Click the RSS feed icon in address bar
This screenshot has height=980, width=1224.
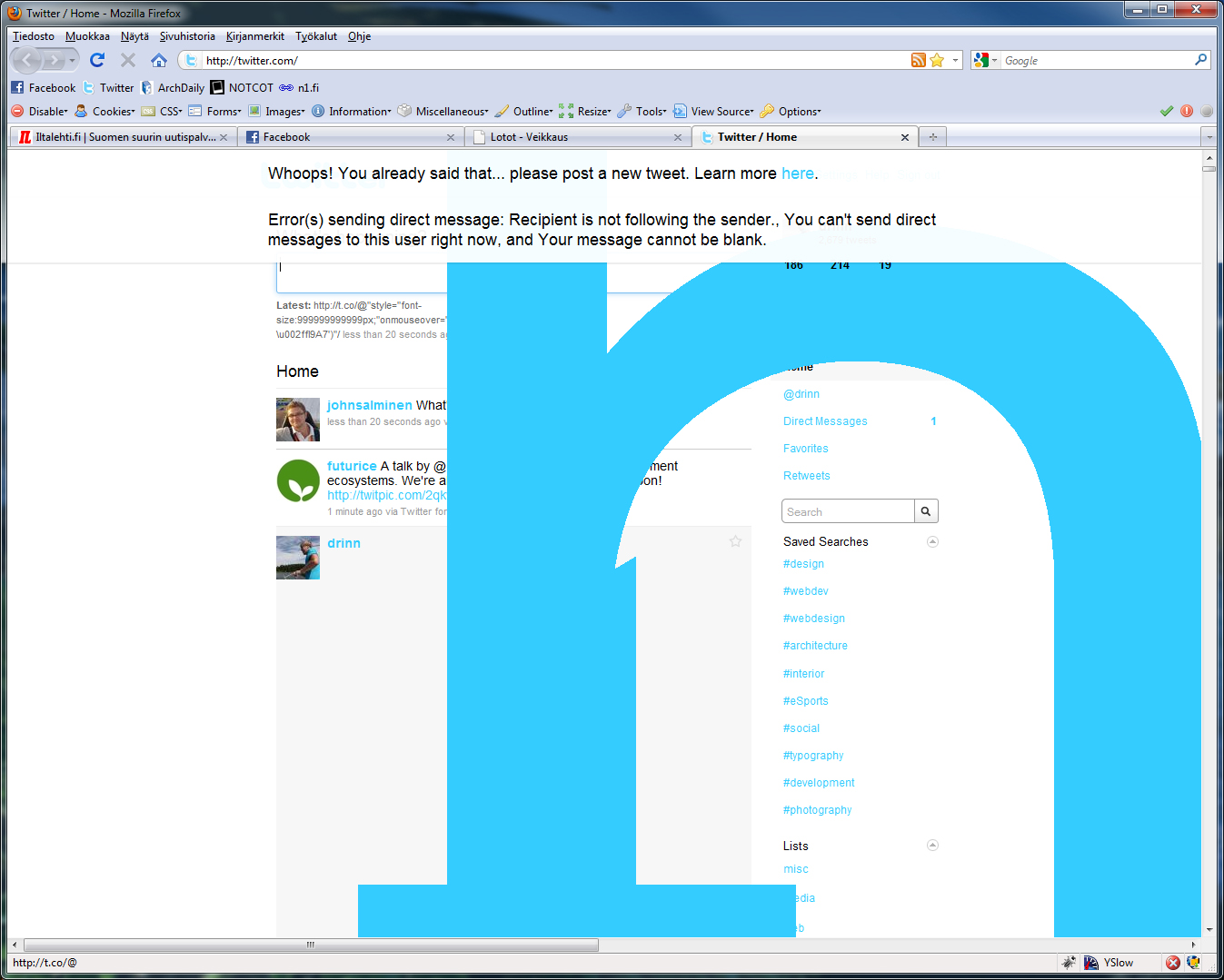coord(919,60)
